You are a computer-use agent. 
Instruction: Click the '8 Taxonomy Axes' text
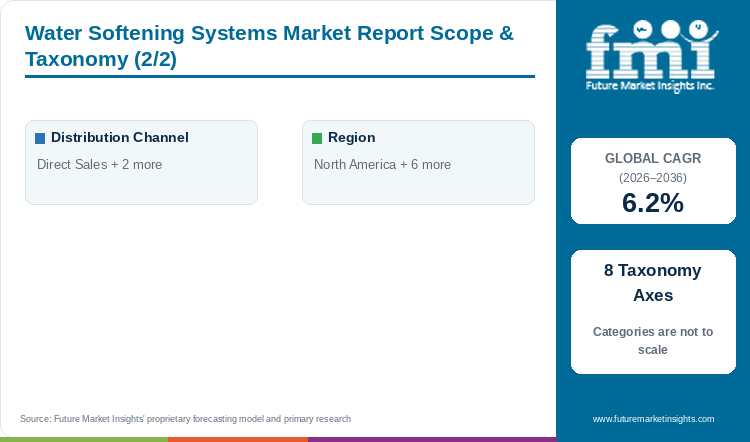click(x=653, y=283)
